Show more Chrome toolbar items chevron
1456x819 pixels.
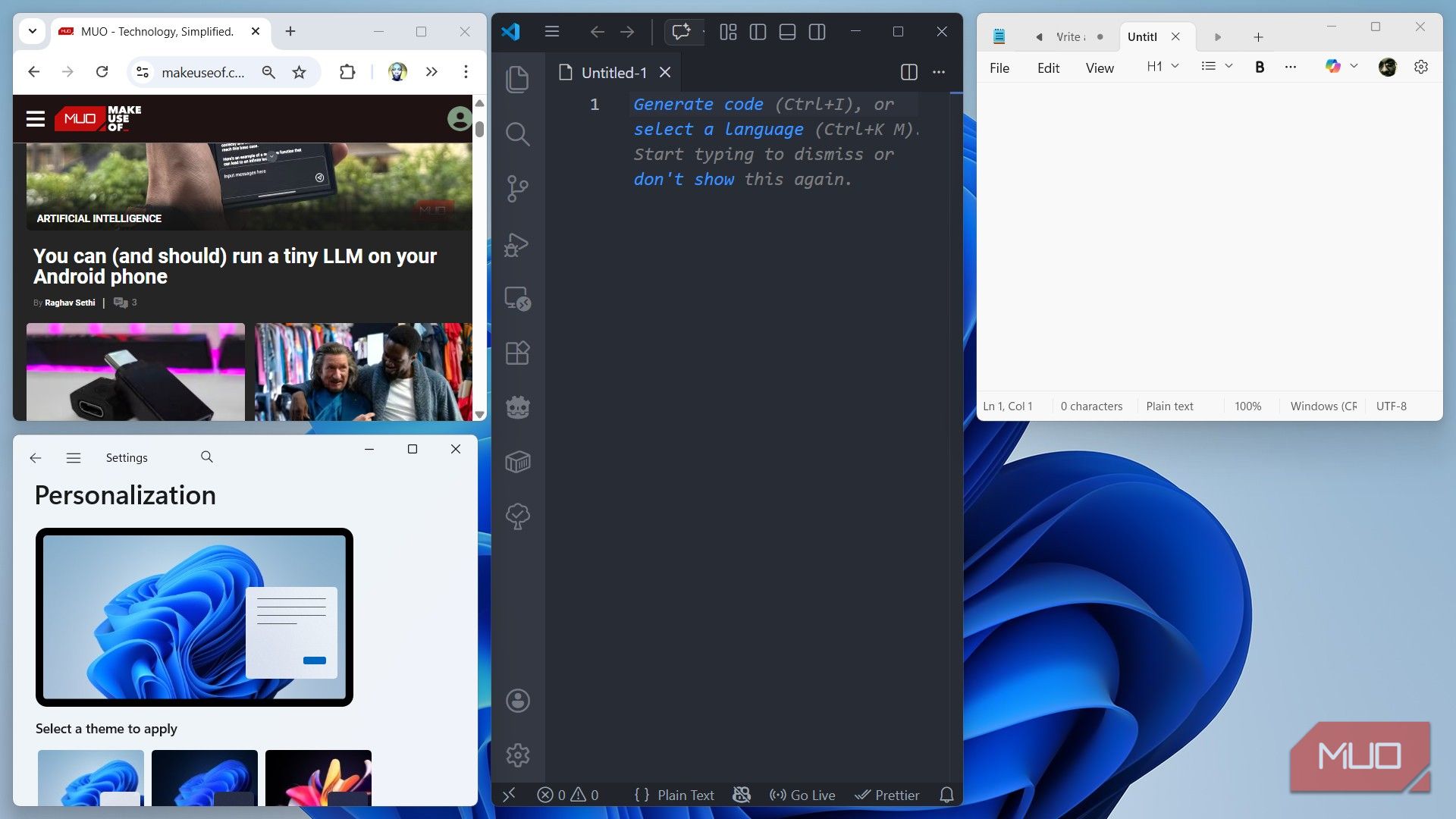[431, 72]
